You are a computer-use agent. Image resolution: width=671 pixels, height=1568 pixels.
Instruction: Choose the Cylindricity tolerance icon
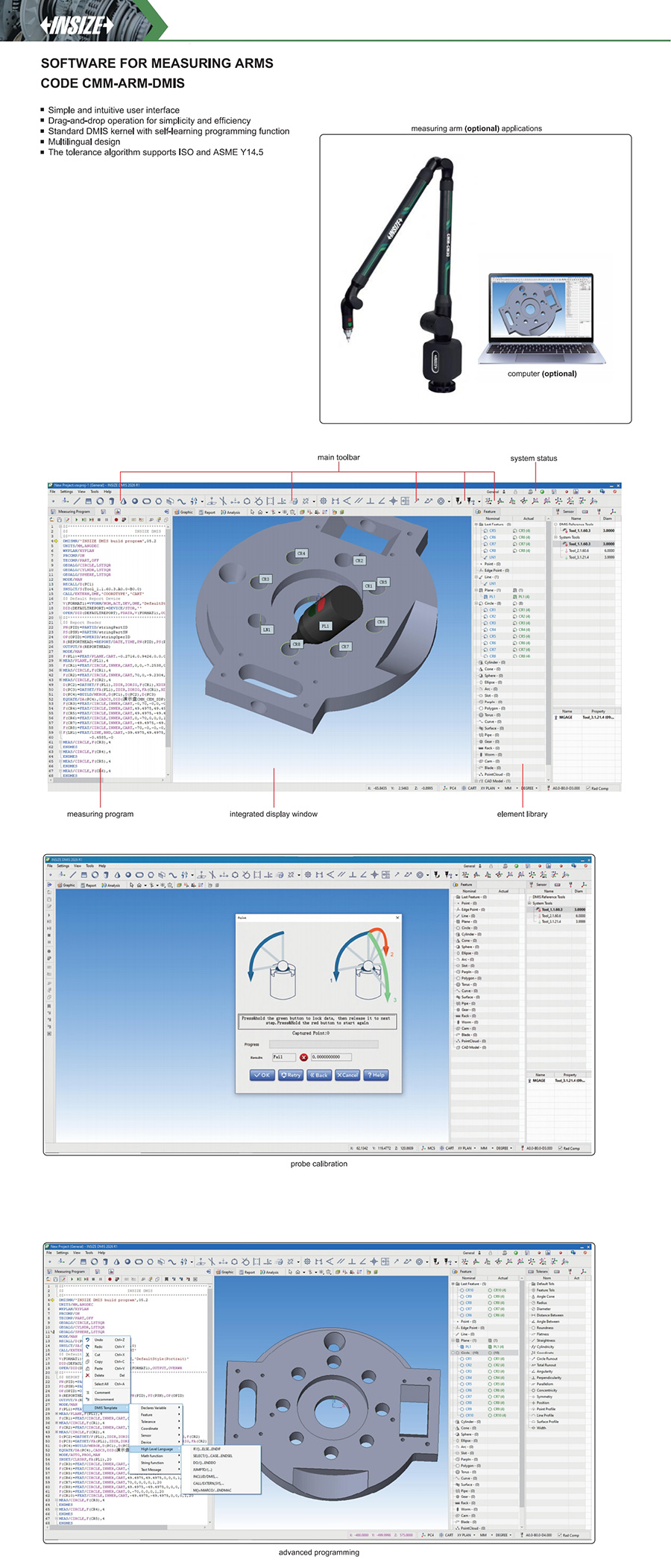pyautogui.click(x=533, y=1346)
